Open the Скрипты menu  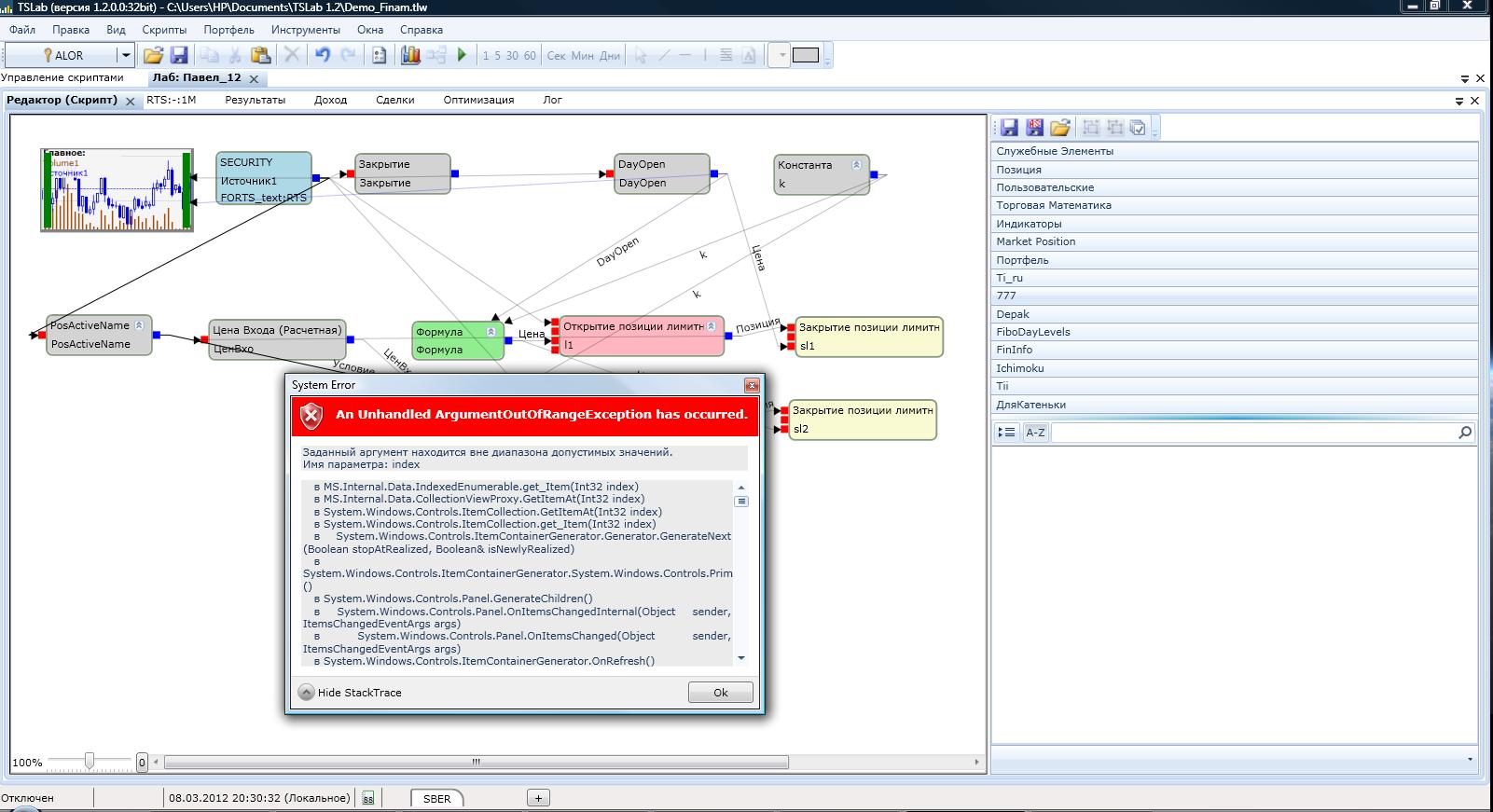(164, 30)
